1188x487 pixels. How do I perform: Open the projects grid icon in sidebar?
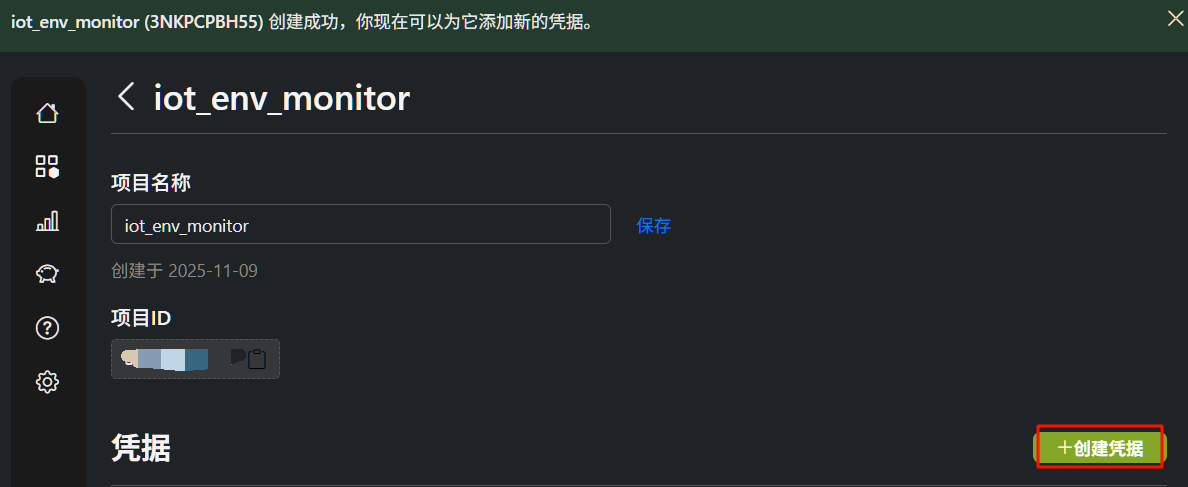click(47, 166)
